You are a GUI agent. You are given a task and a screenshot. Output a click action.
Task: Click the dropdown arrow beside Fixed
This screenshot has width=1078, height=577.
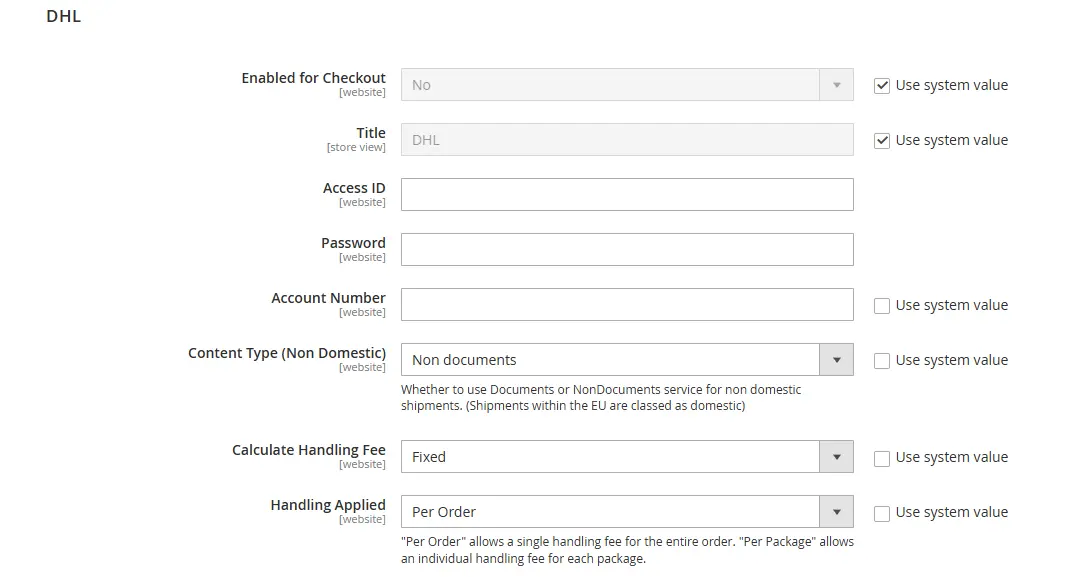836,456
